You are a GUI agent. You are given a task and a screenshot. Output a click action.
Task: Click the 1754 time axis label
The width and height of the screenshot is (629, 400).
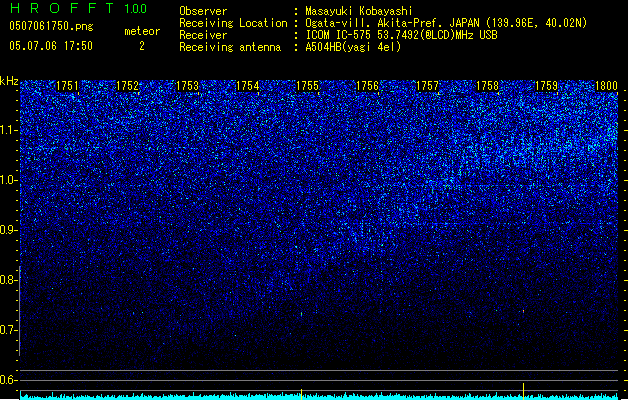[x=248, y=86]
